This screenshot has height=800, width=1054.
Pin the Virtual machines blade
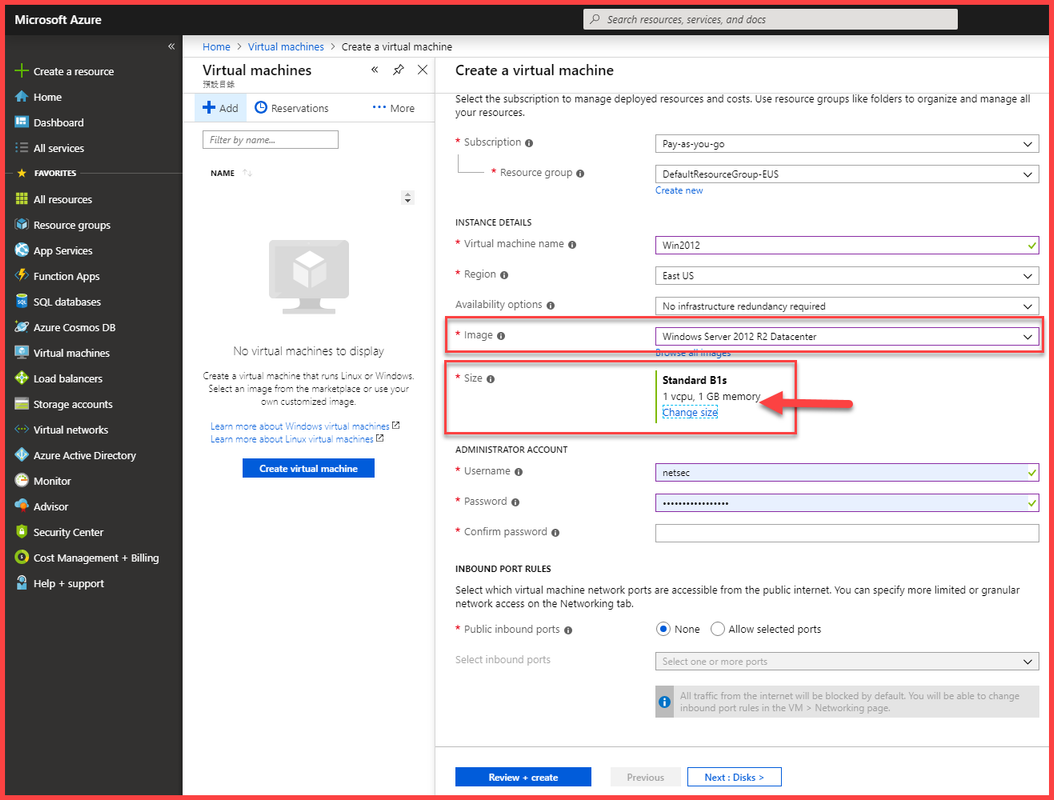coord(399,70)
